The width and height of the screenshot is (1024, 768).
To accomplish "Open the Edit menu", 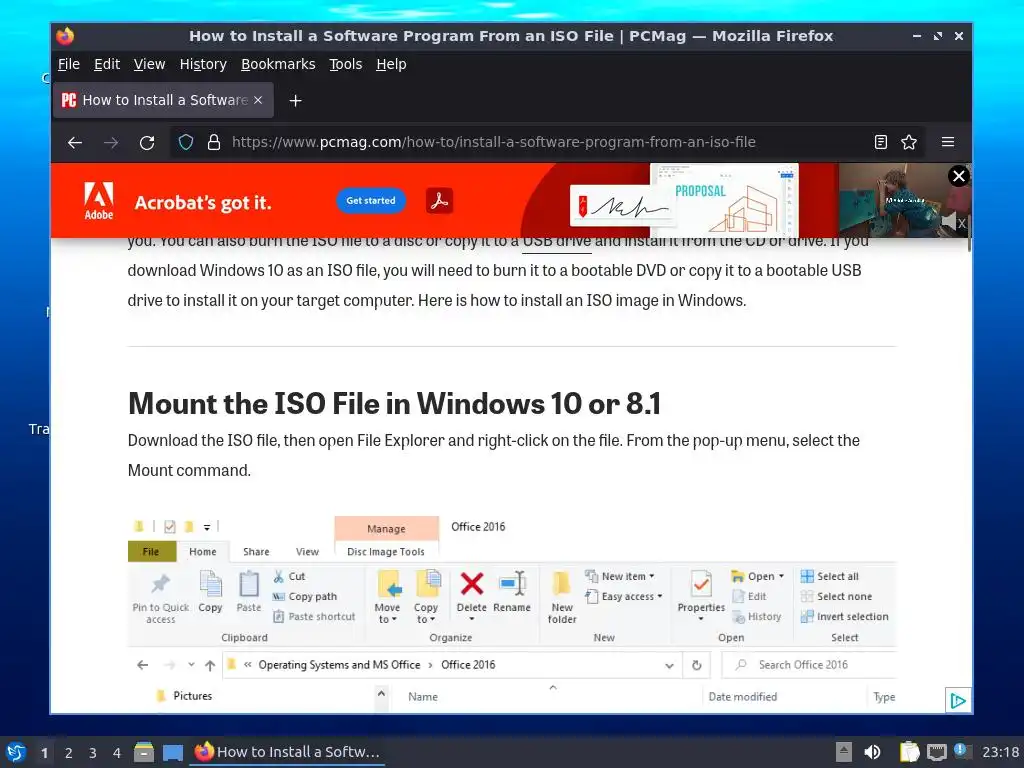I will (106, 64).
